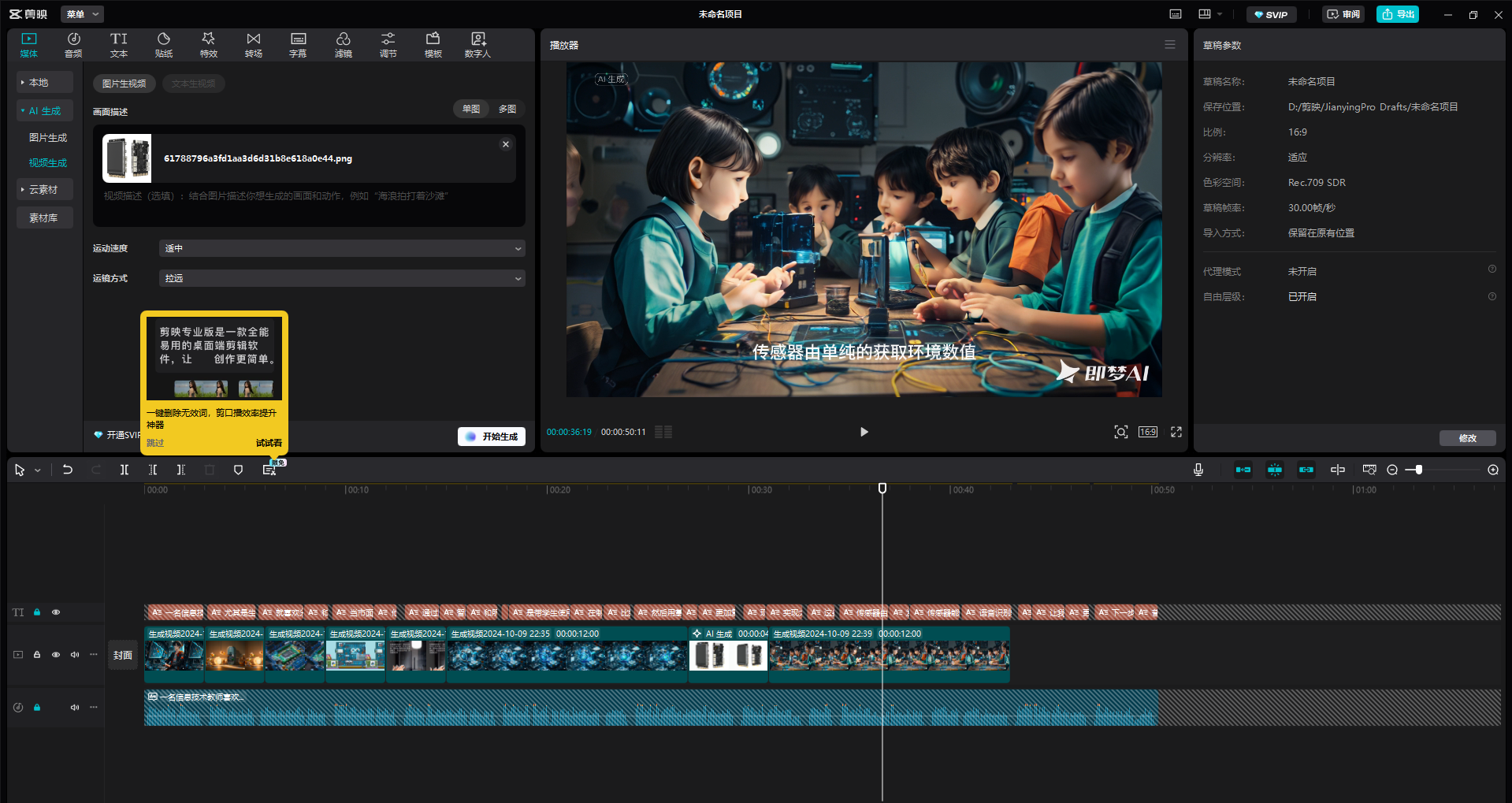Open audio track more options (three dots)
Image resolution: width=1512 pixels, height=803 pixels.
94,707
